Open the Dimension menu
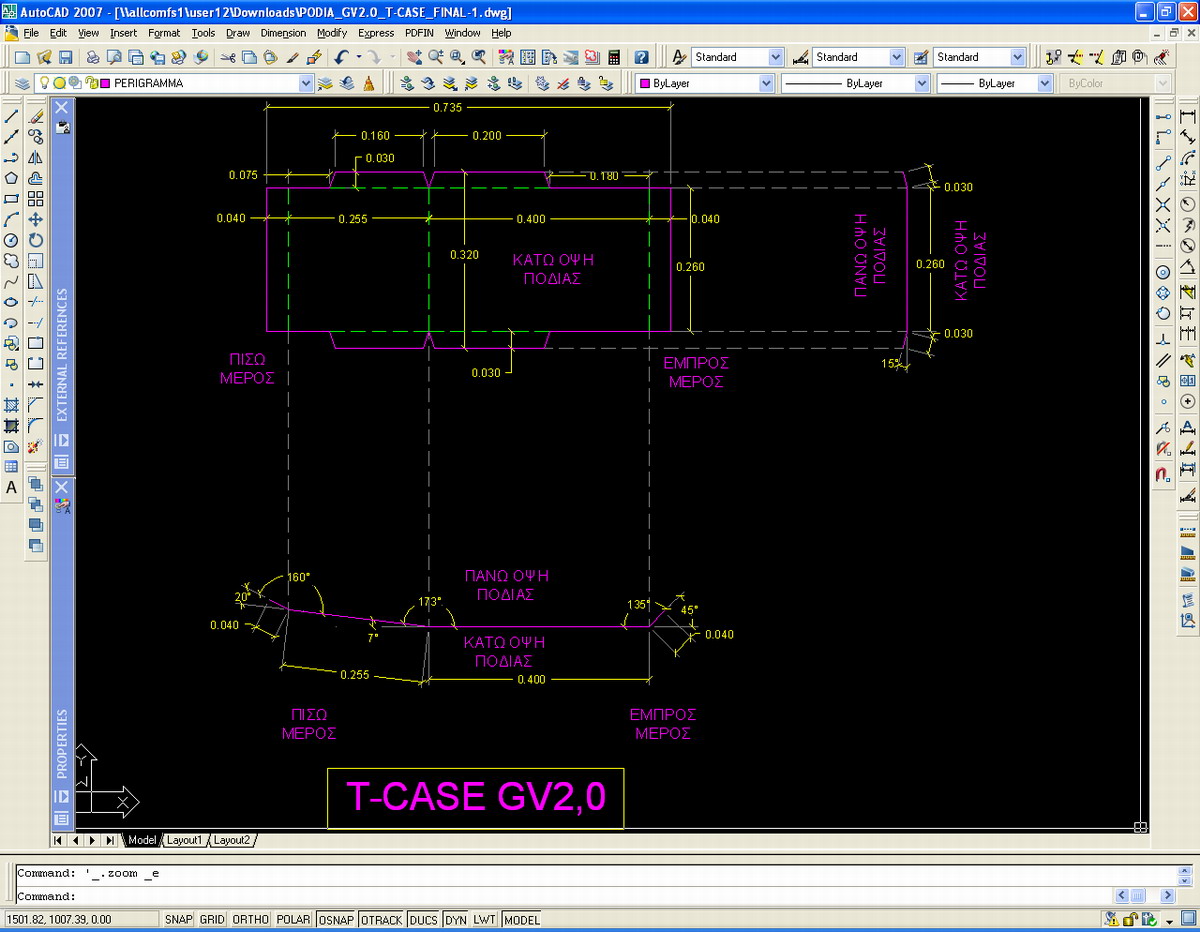This screenshot has width=1200, height=932. 283,33
